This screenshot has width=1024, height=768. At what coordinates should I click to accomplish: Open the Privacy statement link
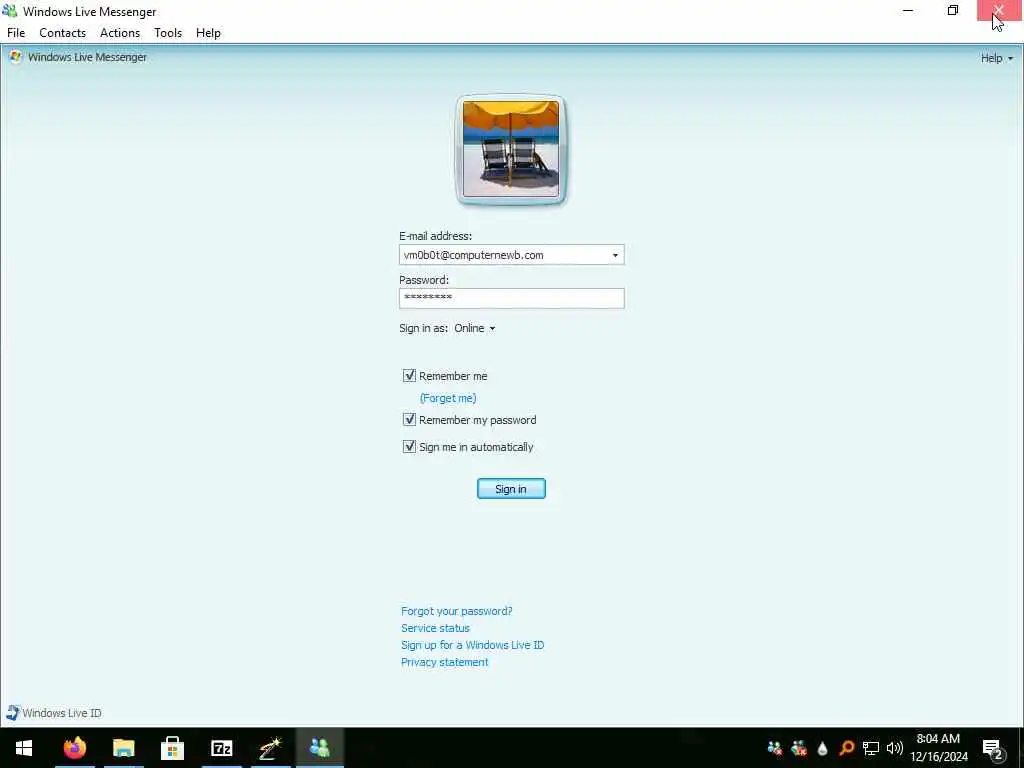(444, 662)
